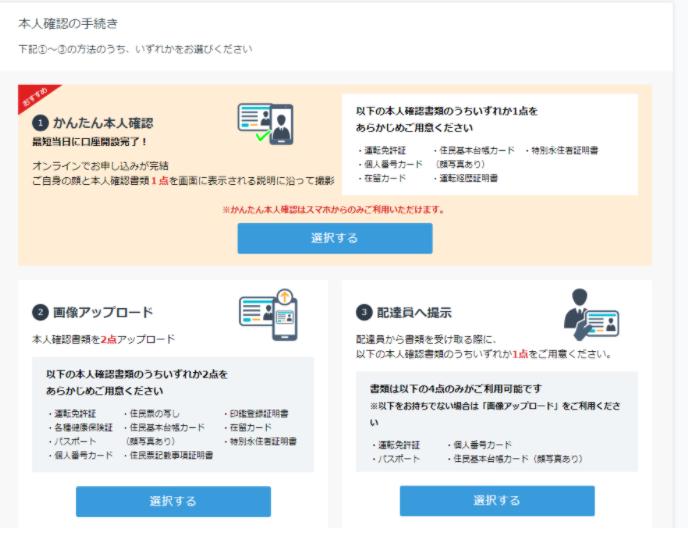Click text 本人確認書類を2点アップロード
Image resolution: width=695 pixels, height=534 pixels.
point(104,339)
